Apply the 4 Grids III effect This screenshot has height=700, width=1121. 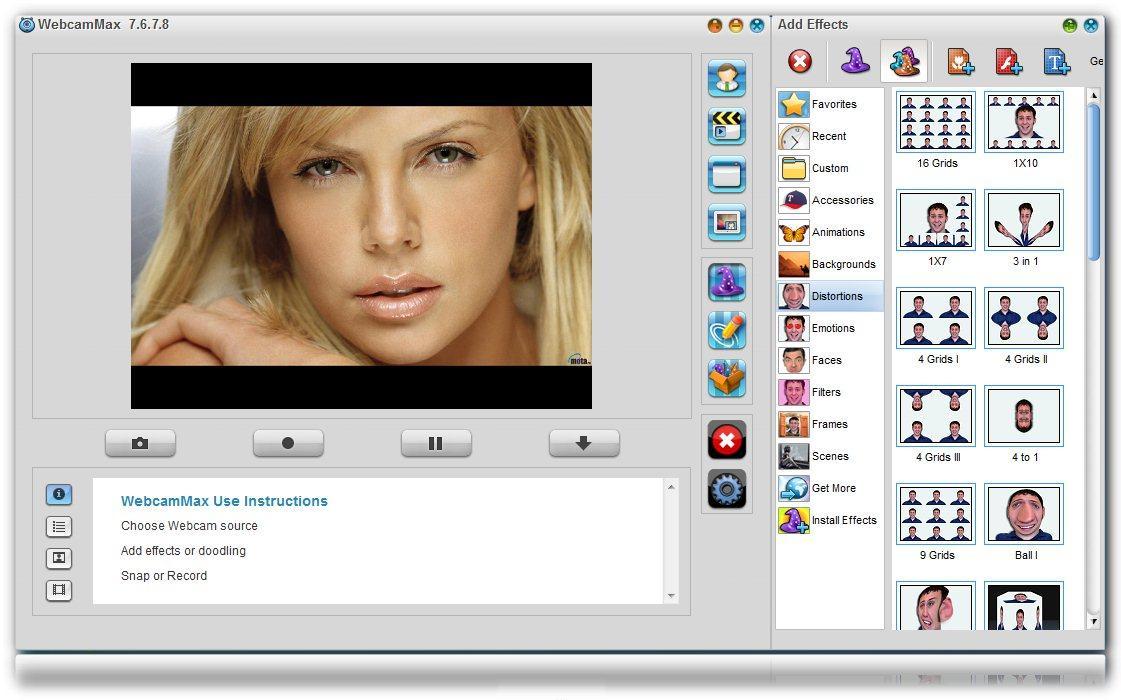[936, 416]
